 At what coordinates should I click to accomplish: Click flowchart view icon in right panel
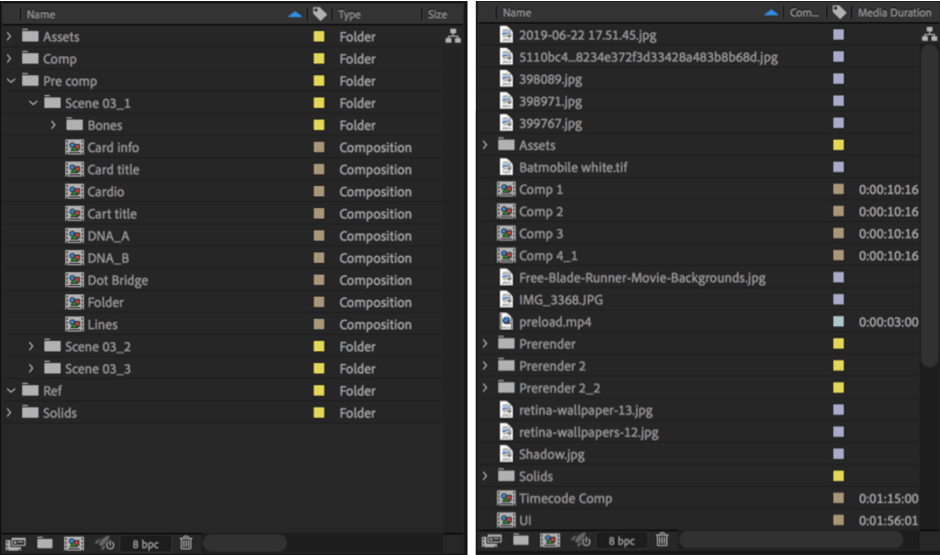(928, 35)
